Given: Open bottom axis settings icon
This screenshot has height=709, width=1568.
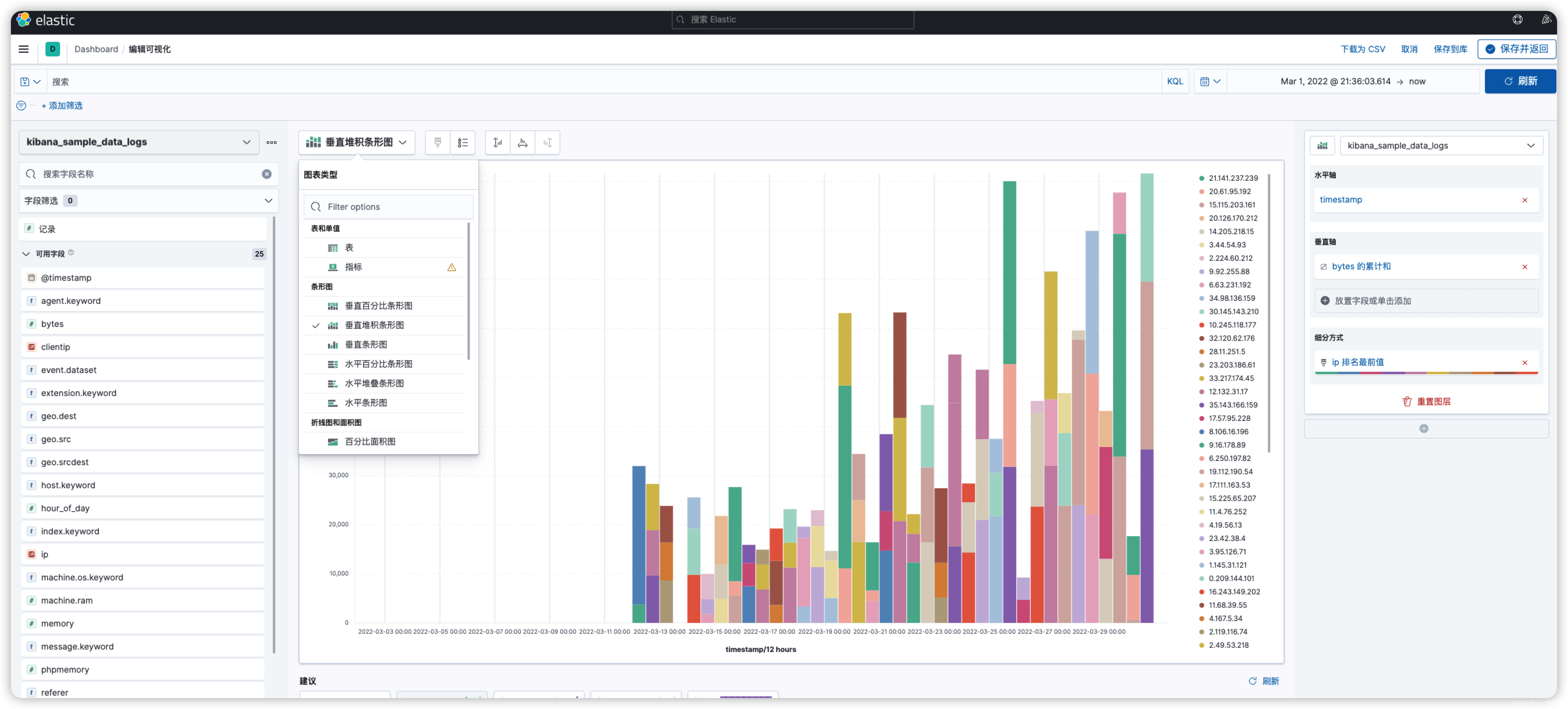Looking at the screenshot, I should coord(522,143).
